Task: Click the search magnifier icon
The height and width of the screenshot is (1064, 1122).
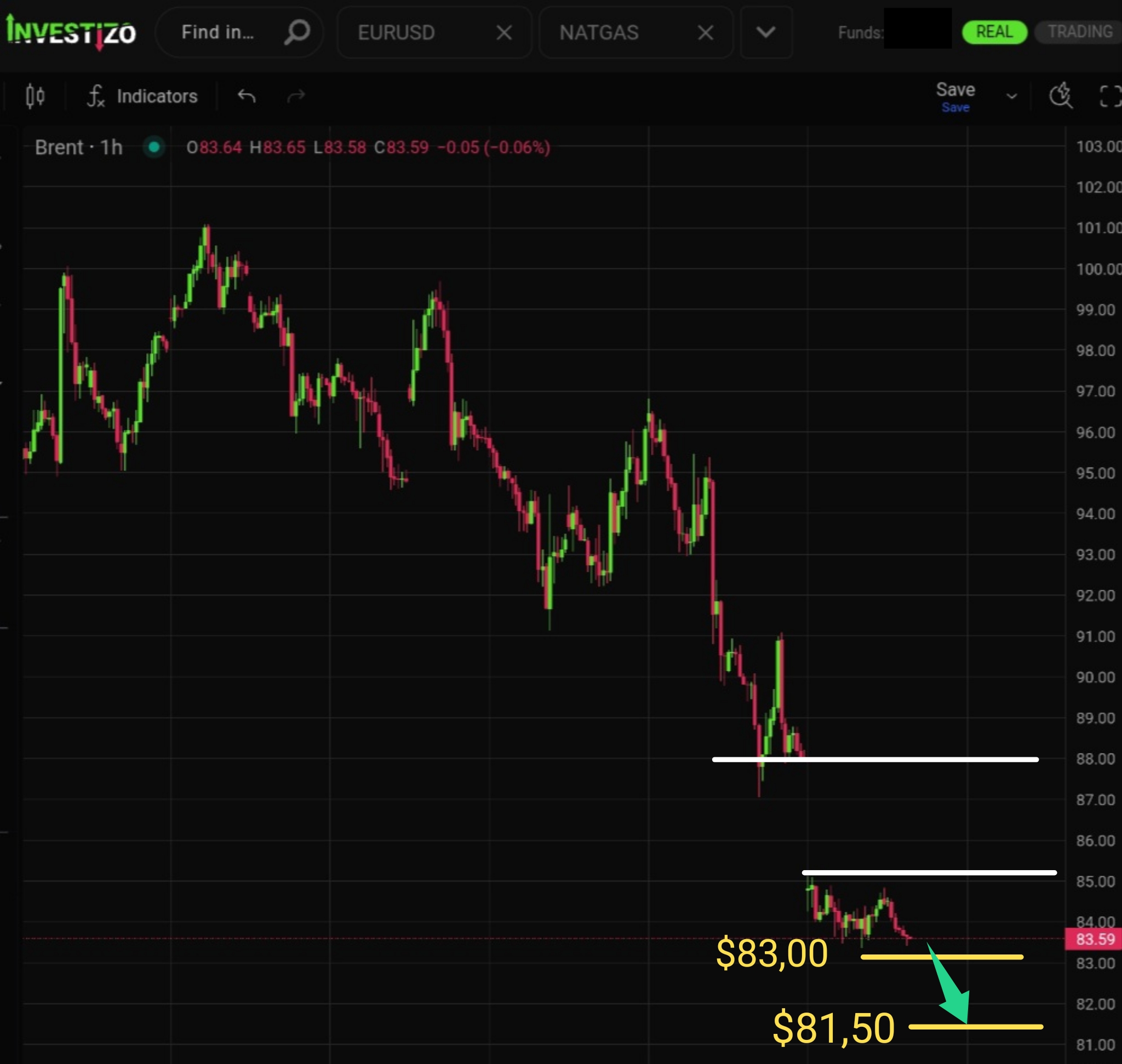Action: pos(297,32)
